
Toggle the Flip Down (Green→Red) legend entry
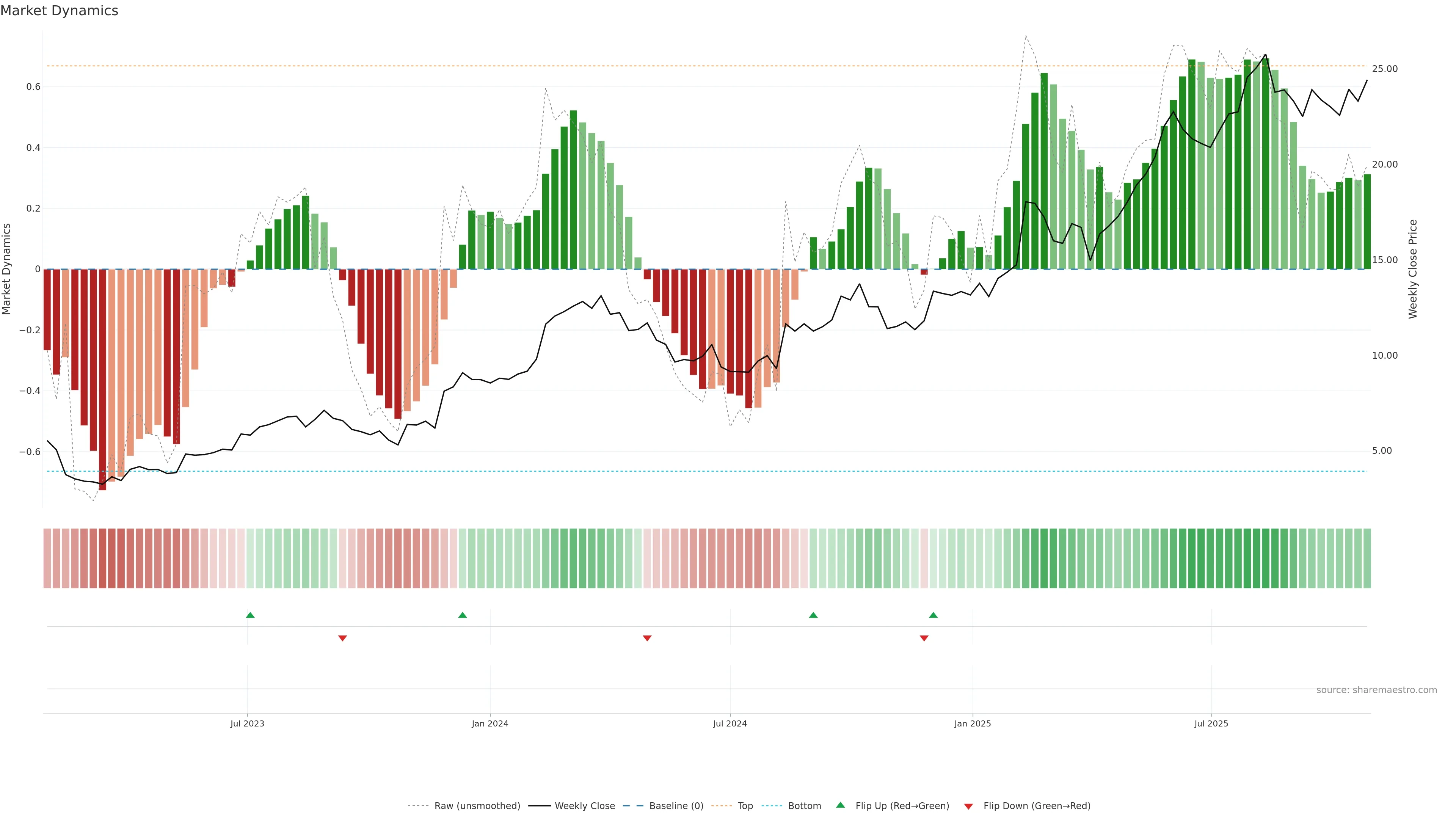pos(1037,806)
